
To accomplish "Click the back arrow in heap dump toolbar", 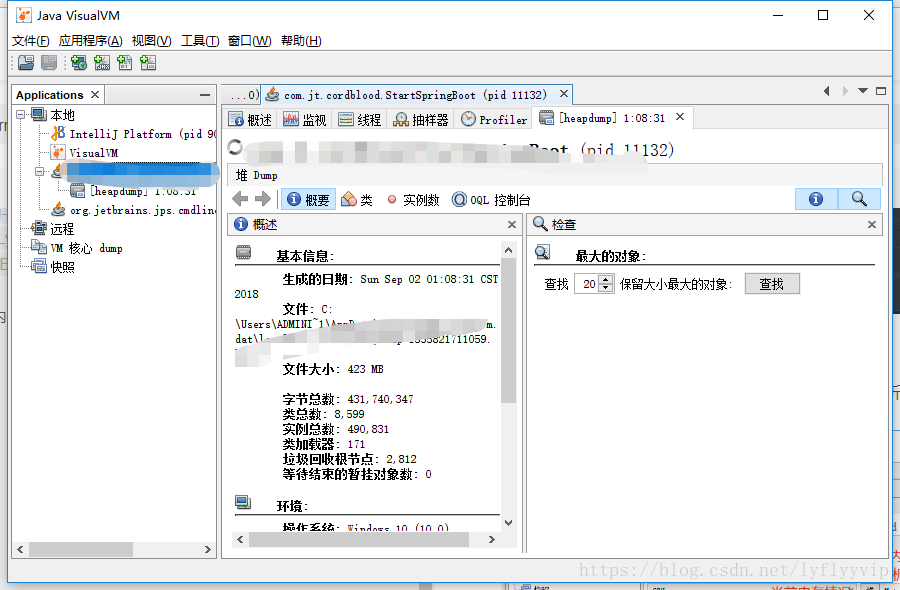I will pos(240,199).
